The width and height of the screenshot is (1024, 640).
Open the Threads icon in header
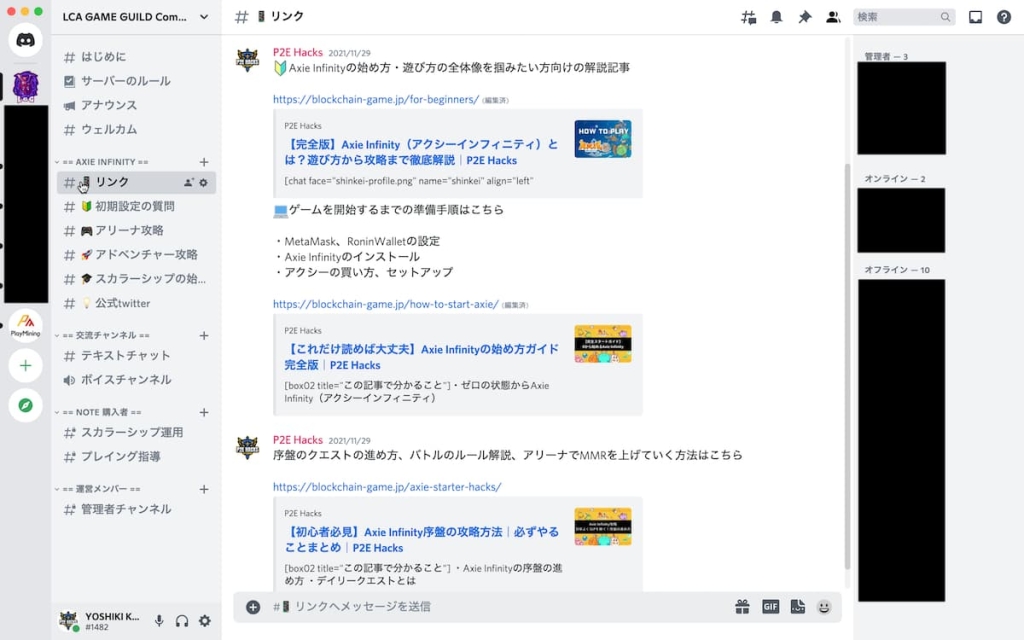[748, 17]
